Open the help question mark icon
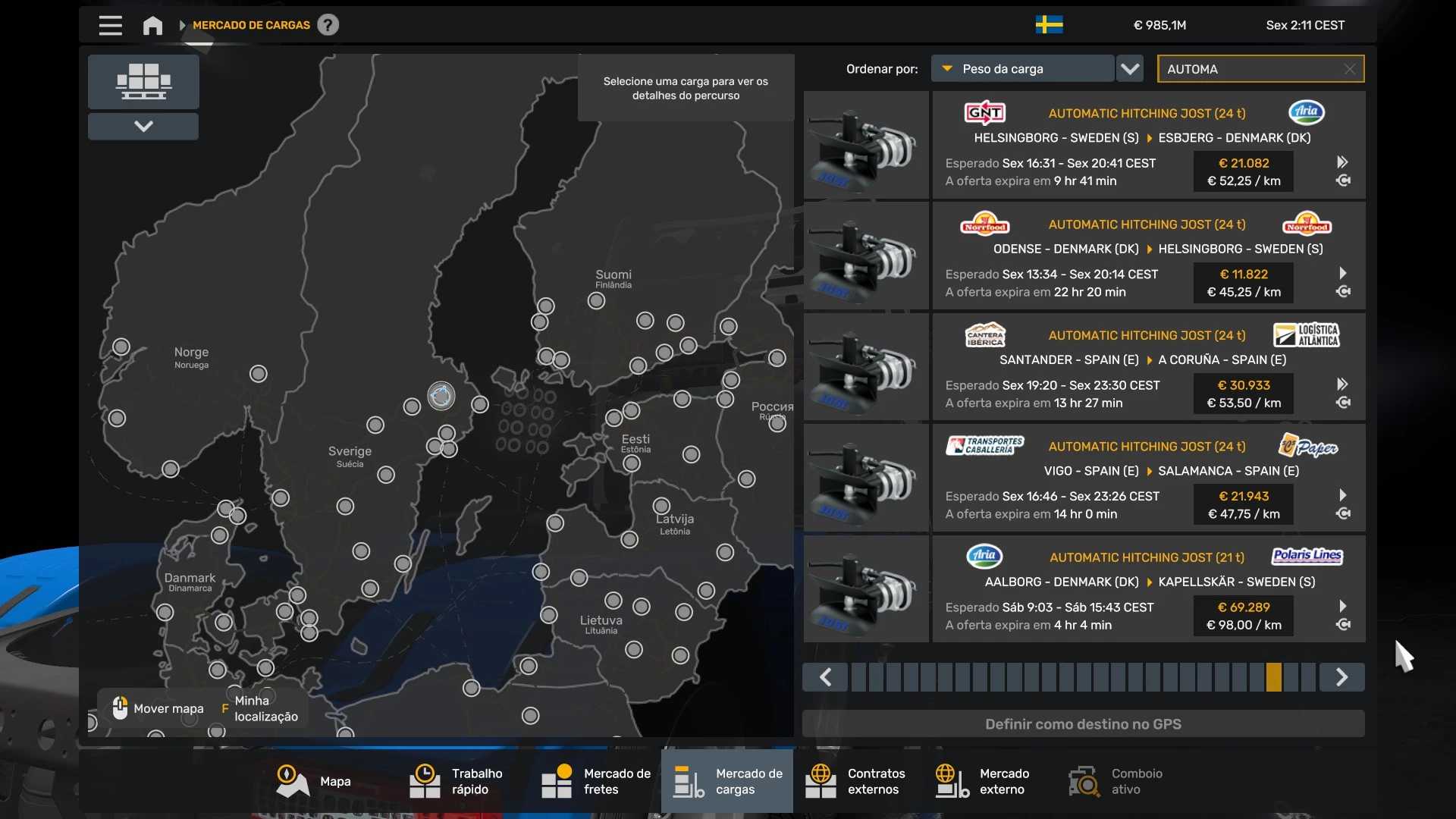The height and width of the screenshot is (819, 1456). point(328,25)
